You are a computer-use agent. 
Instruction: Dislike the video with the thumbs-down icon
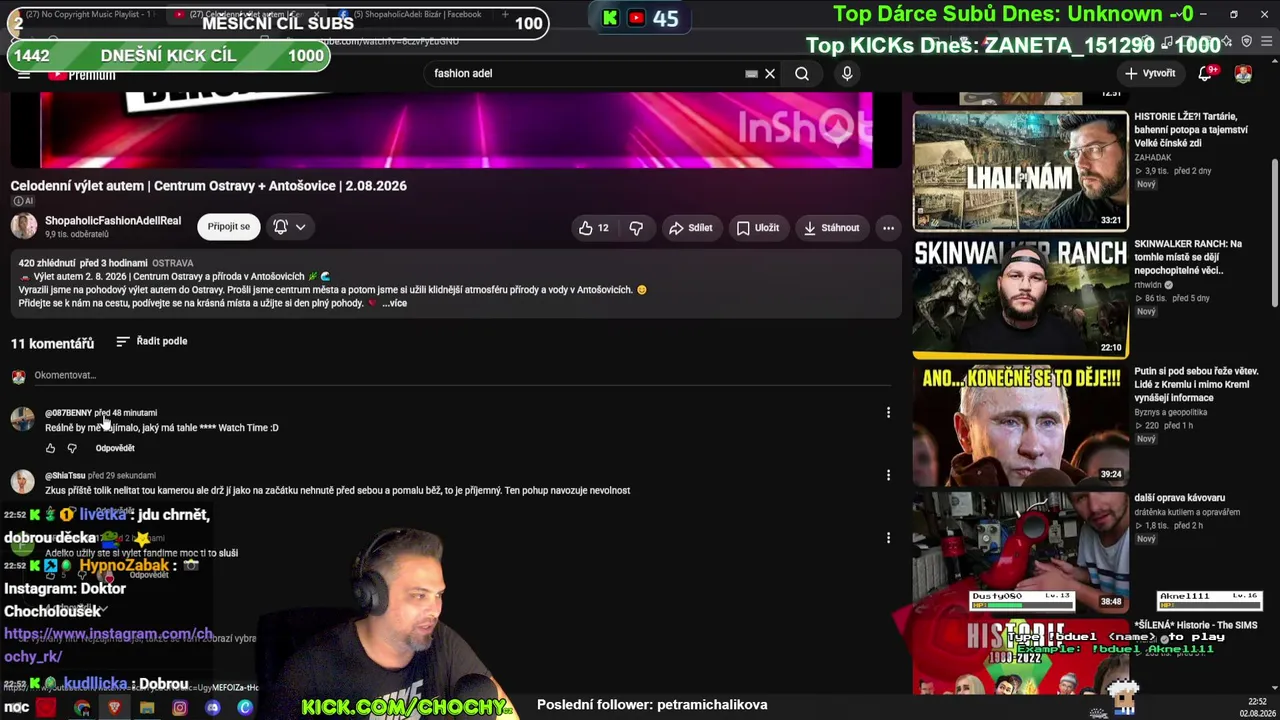[636, 228]
